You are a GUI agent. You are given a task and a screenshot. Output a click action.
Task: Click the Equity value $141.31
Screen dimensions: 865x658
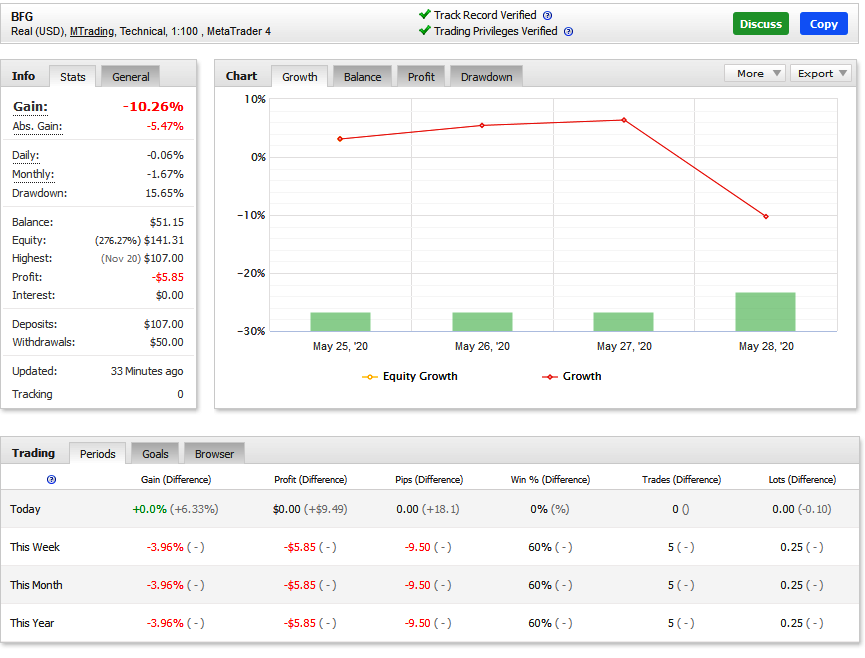click(x=164, y=240)
